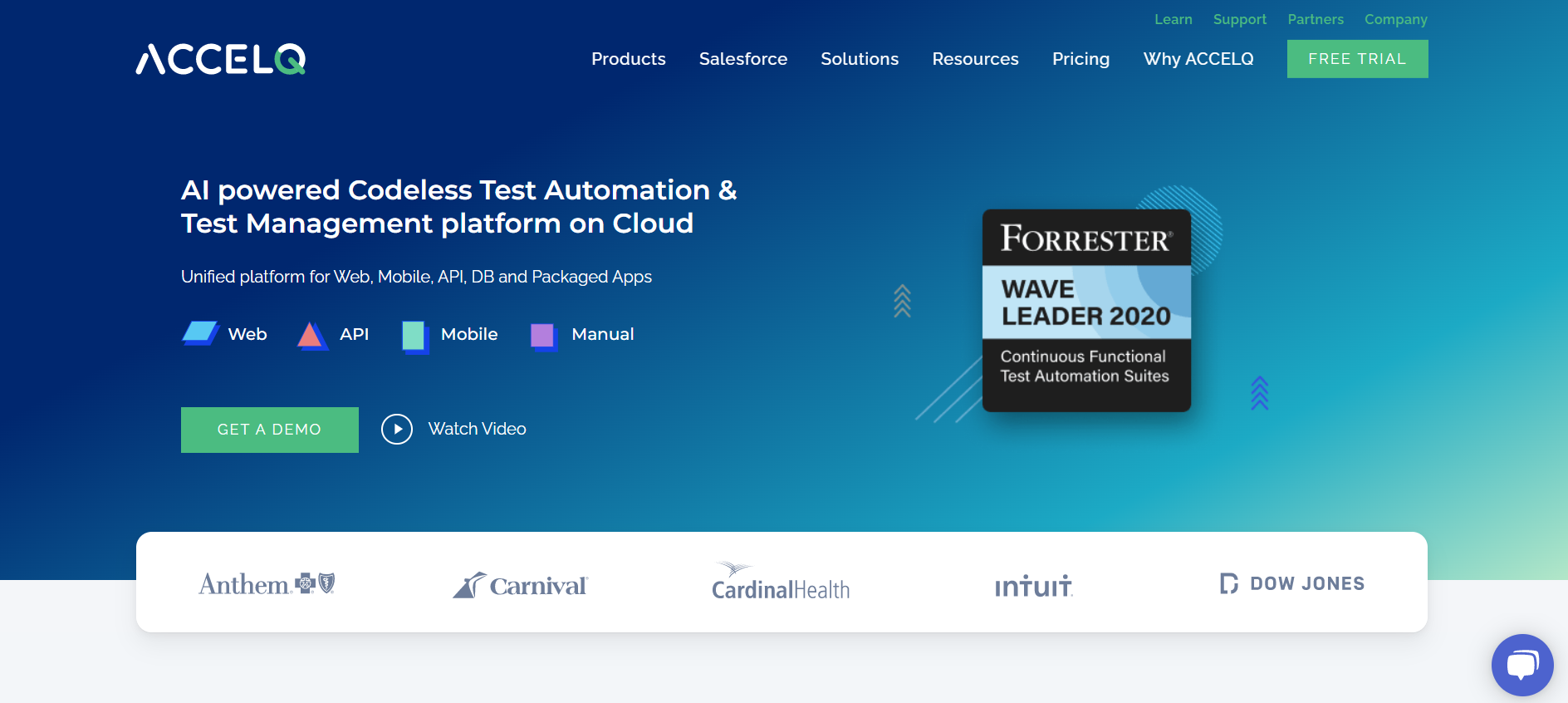The width and height of the screenshot is (1568, 703).
Task: Click the Web label
Action: tap(247, 334)
